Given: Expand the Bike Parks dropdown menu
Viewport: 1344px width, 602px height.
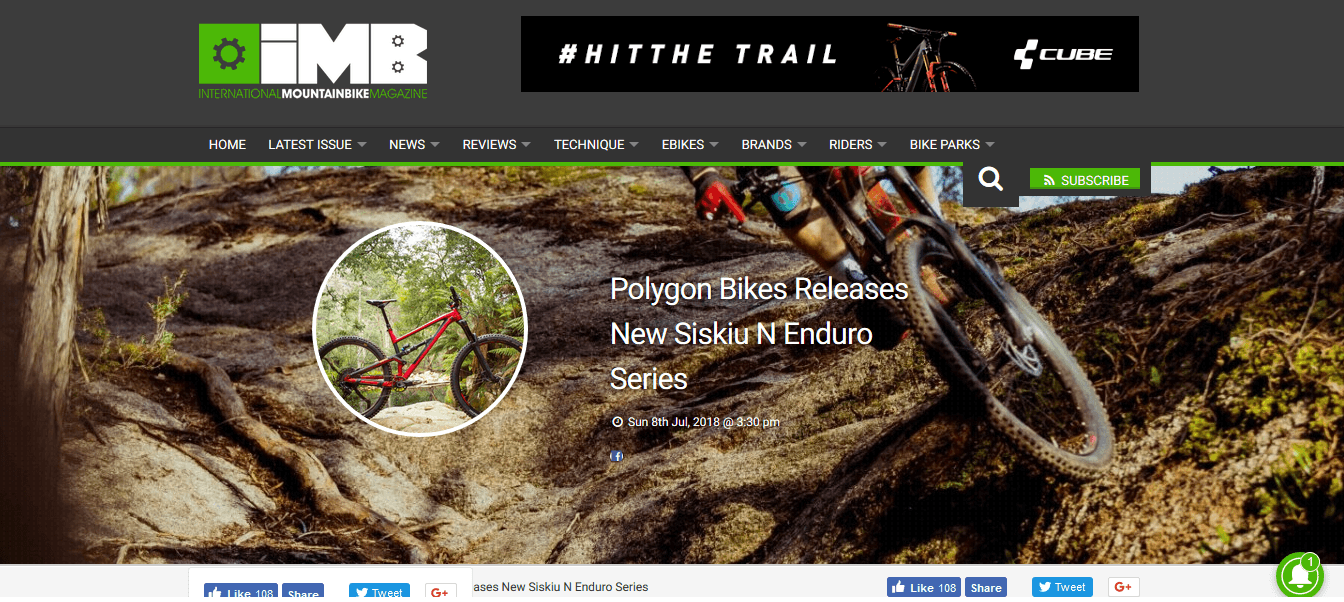Looking at the screenshot, I should pos(952,145).
